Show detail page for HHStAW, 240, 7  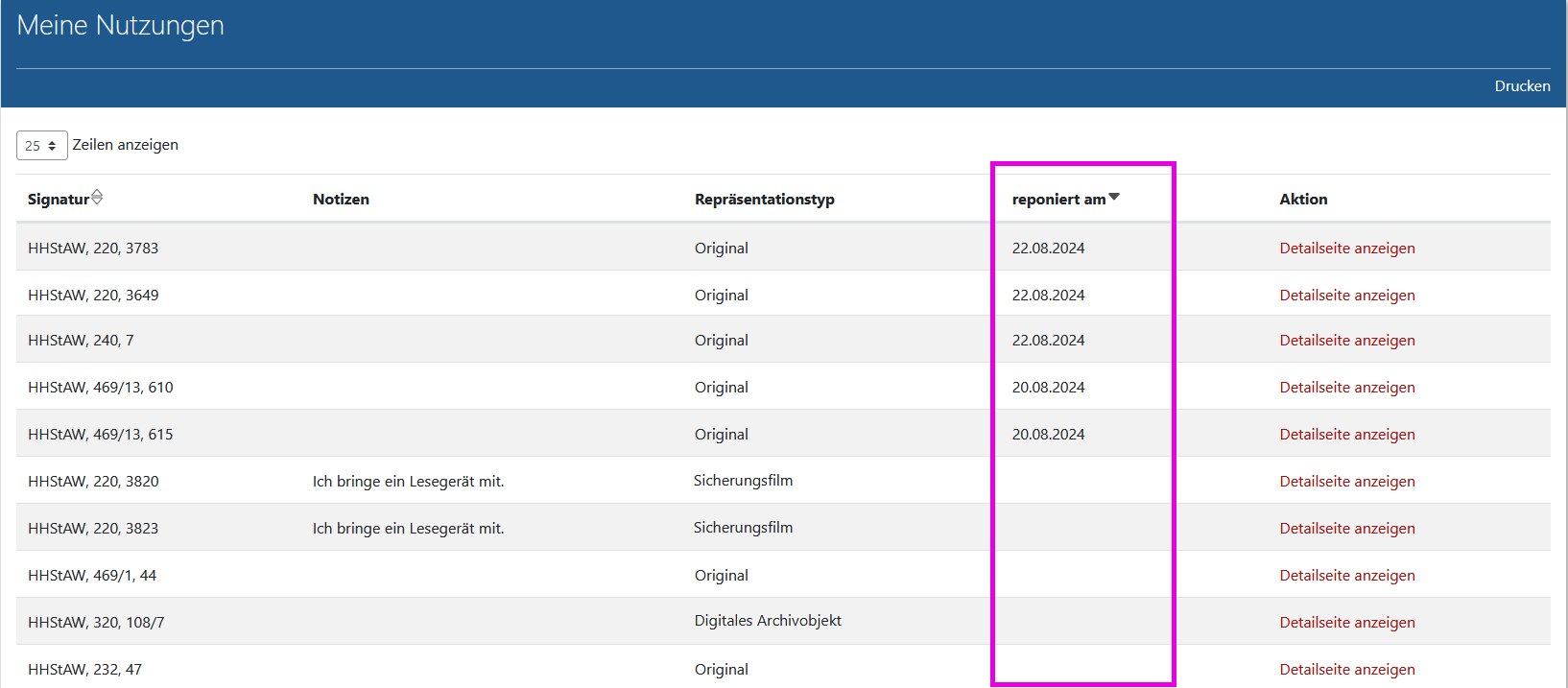pos(1347,341)
